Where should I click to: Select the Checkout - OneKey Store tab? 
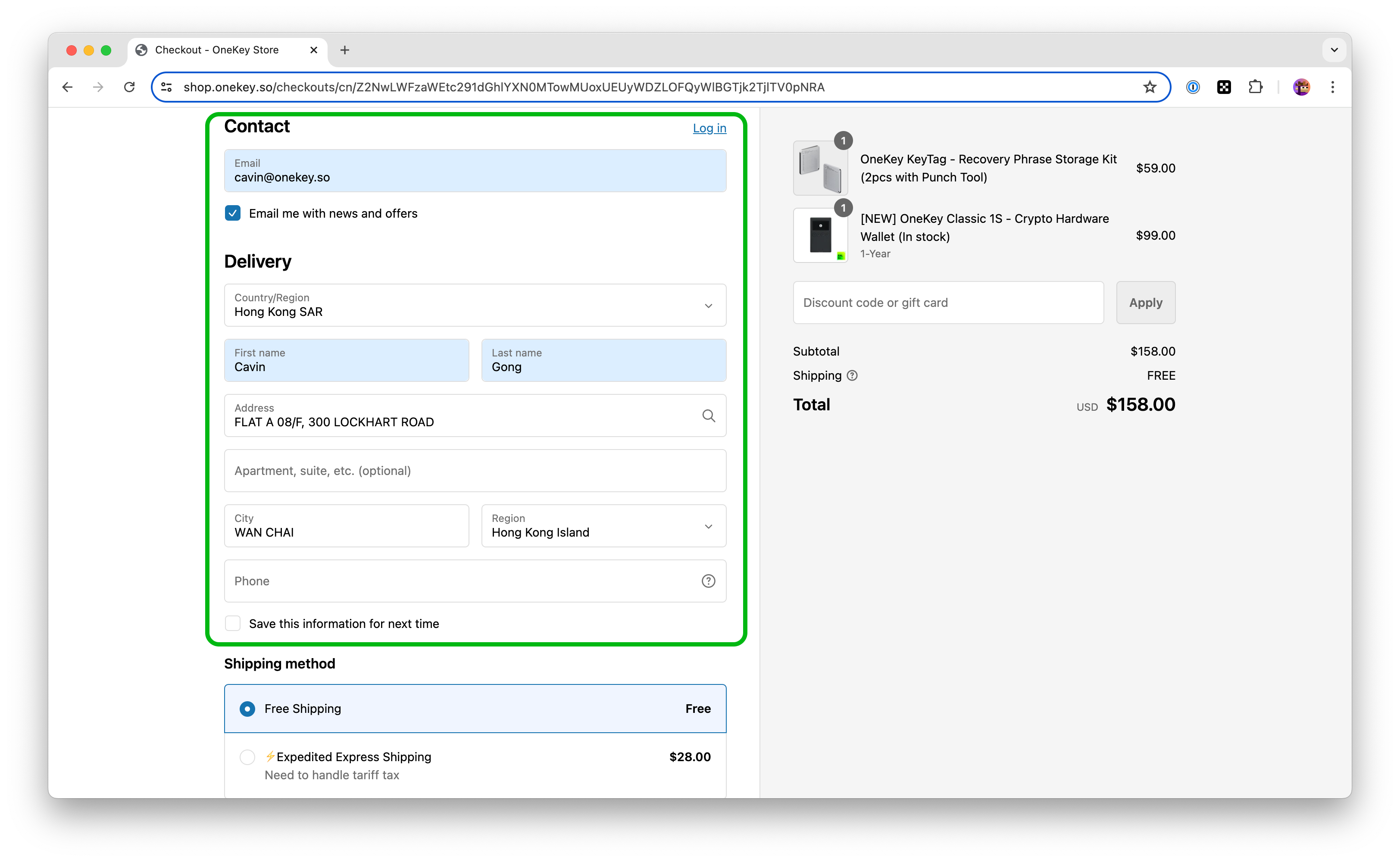[x=228, y=50]
